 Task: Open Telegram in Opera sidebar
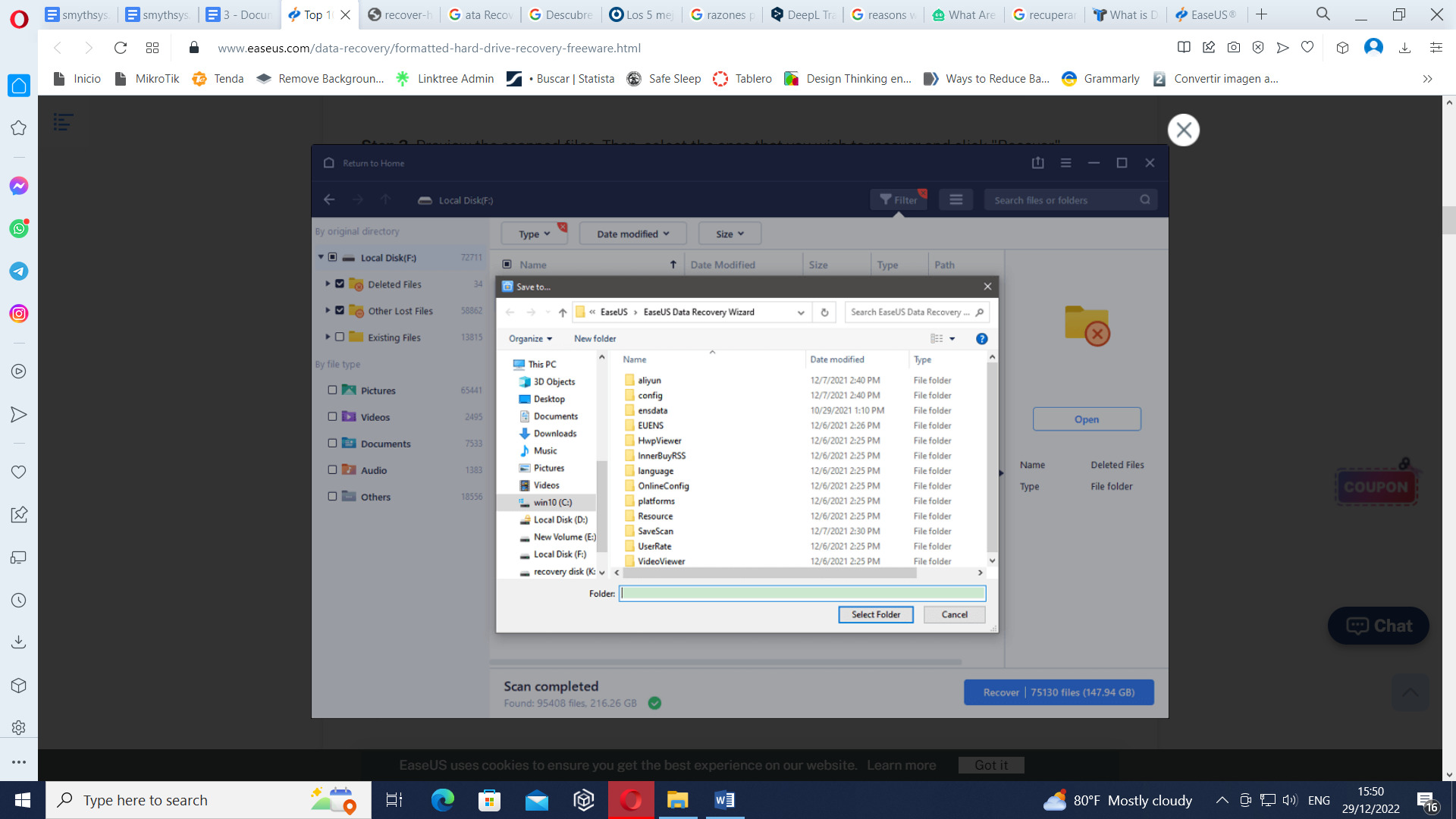click(x=19, y=271)
